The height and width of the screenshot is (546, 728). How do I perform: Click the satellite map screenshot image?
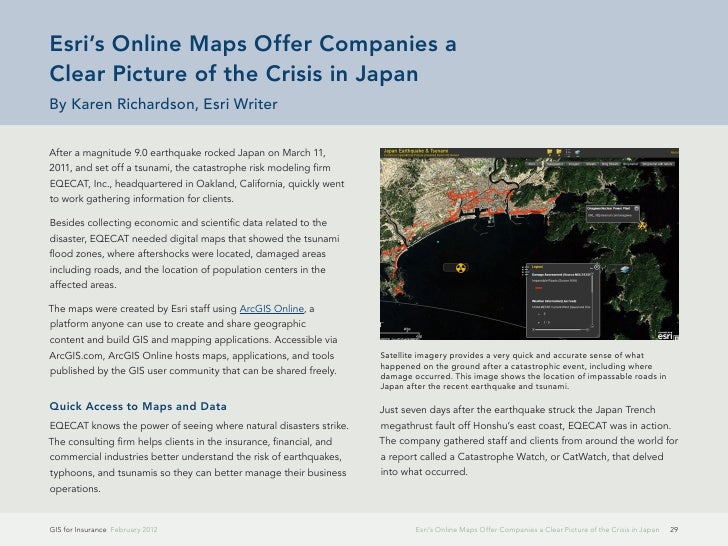tap(529, 244)
